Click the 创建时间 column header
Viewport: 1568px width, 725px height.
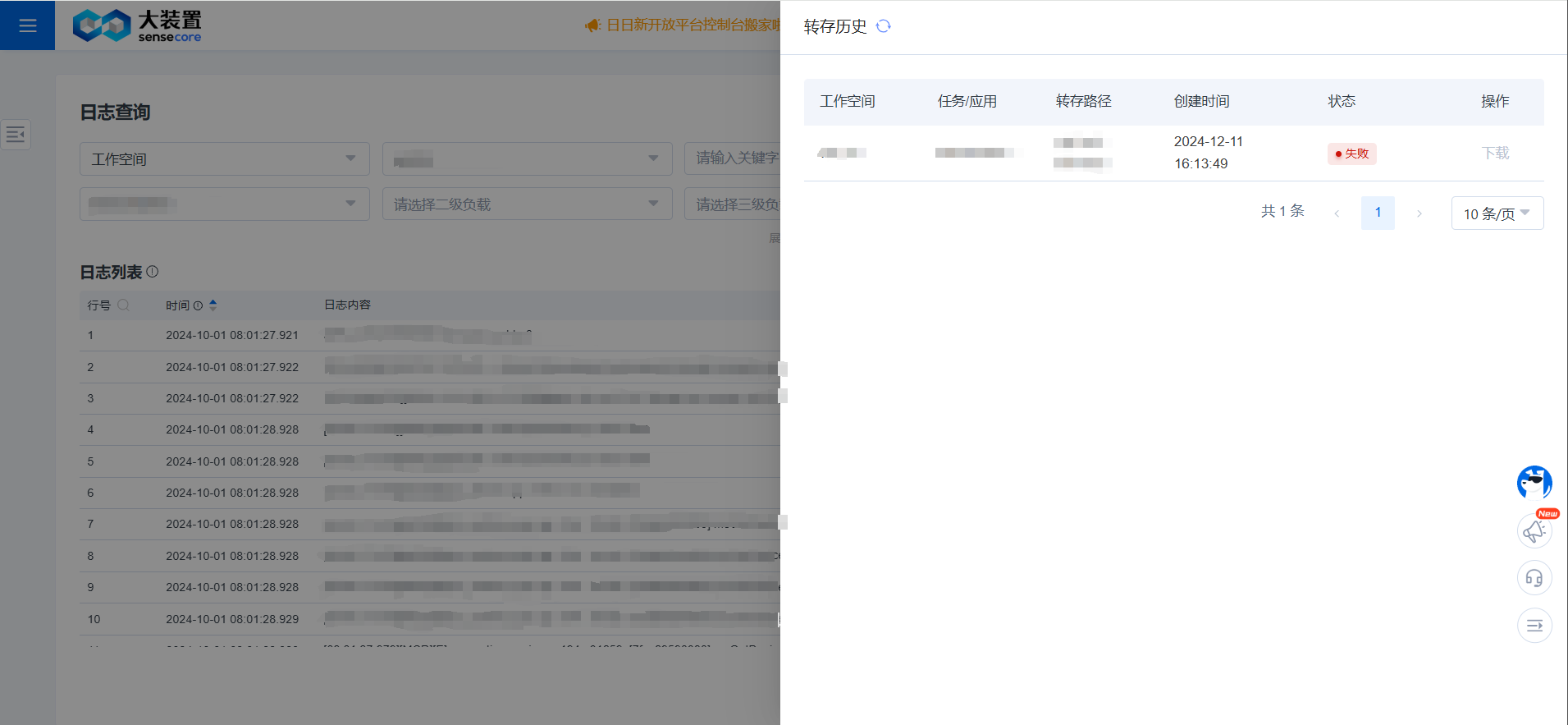tap(1202, 101)
